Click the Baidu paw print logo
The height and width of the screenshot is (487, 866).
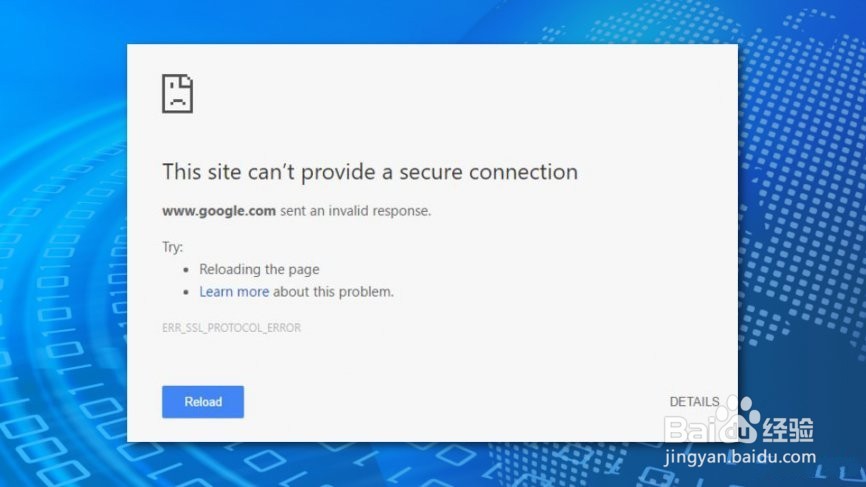coord(741,418)
